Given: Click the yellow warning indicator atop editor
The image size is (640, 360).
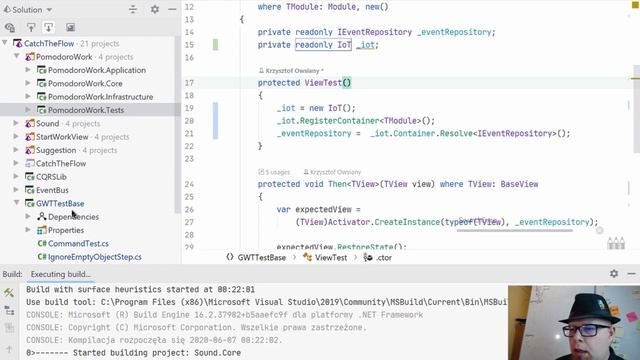Looking at the screenshot, I should point(635,4).
